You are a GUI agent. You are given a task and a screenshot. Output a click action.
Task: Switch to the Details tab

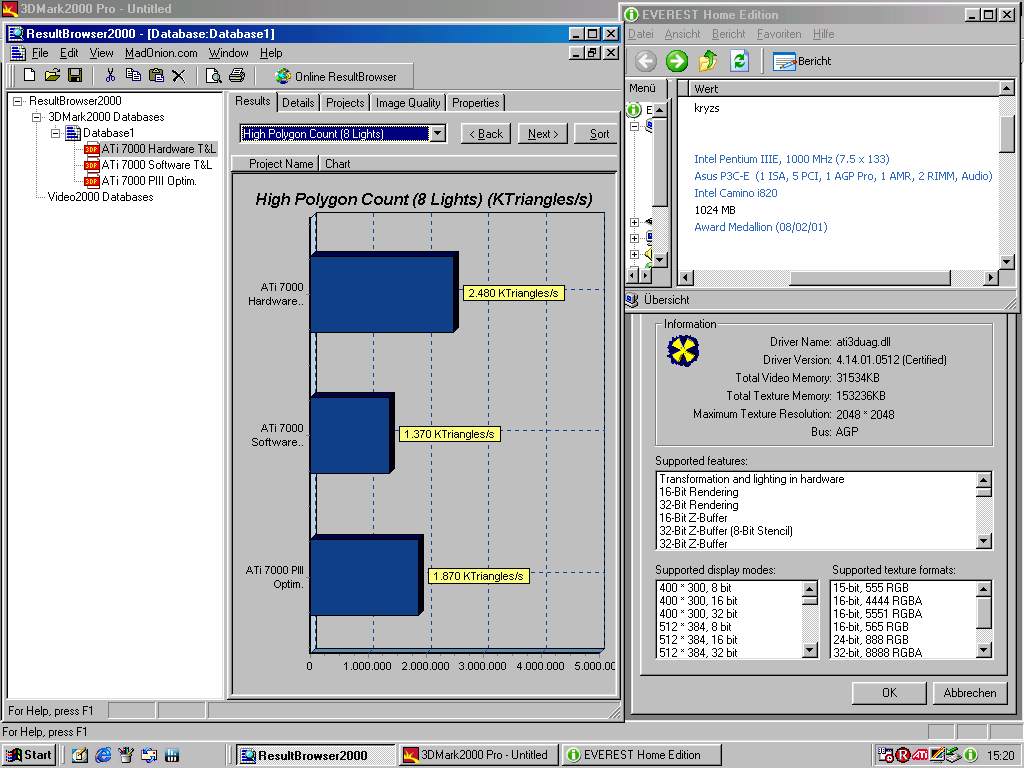pyautogui.click(x=298, y=103)
